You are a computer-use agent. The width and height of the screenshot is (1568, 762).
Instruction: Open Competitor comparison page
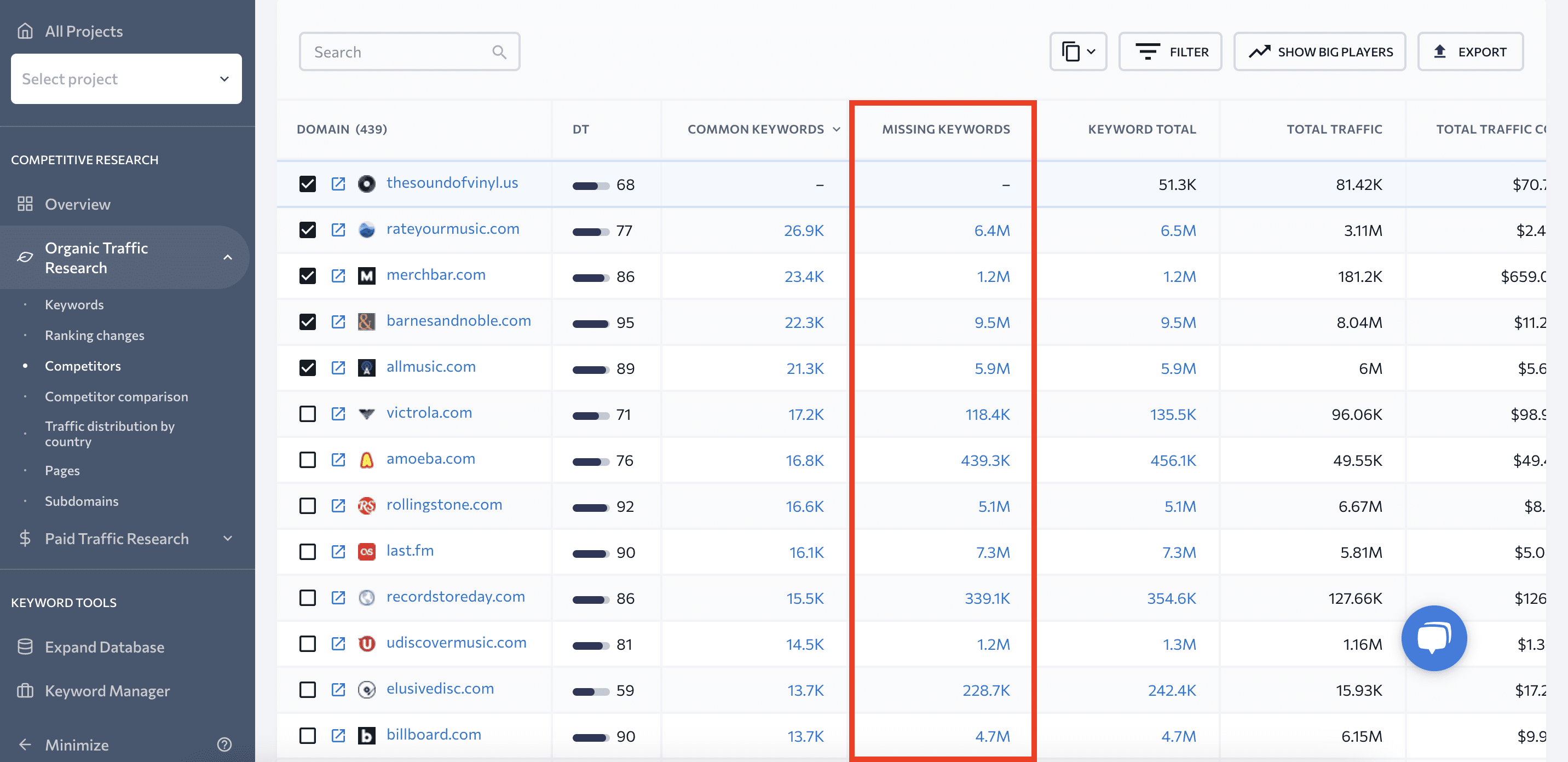point(116,396)
